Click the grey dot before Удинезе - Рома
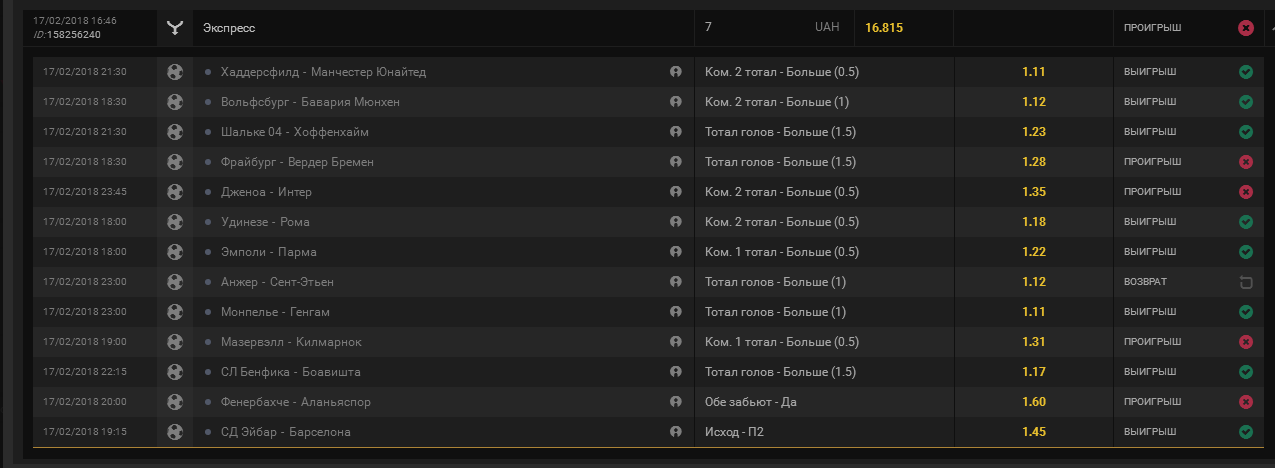1275x468 pixels. point(208,222)
